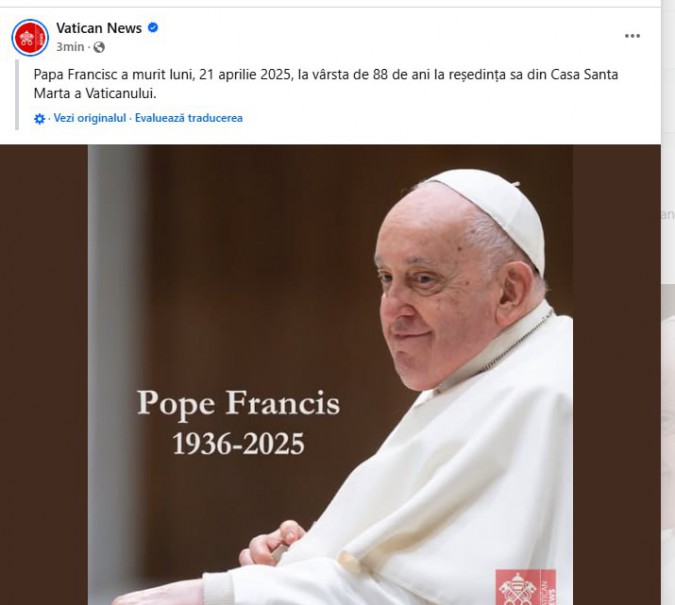Click the globe public-audience icon

click(99, 47)
